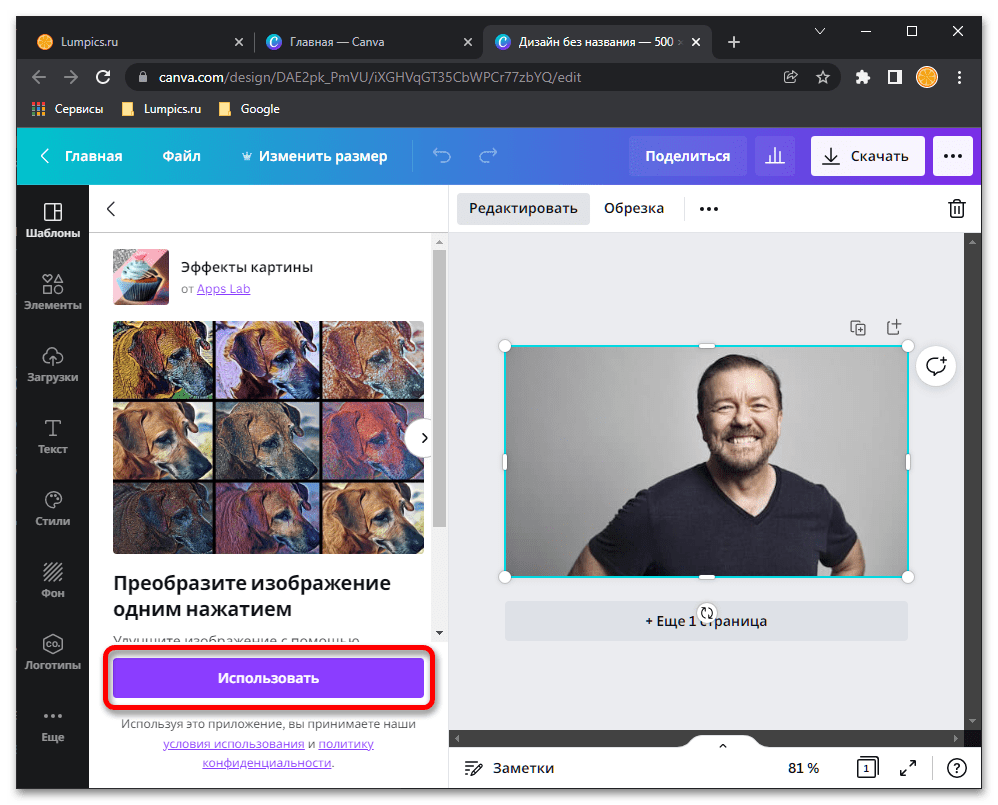The image size is (998, 805).
Task: Open the three-dot menu next to Обрезка
Action: coord(709,209)
